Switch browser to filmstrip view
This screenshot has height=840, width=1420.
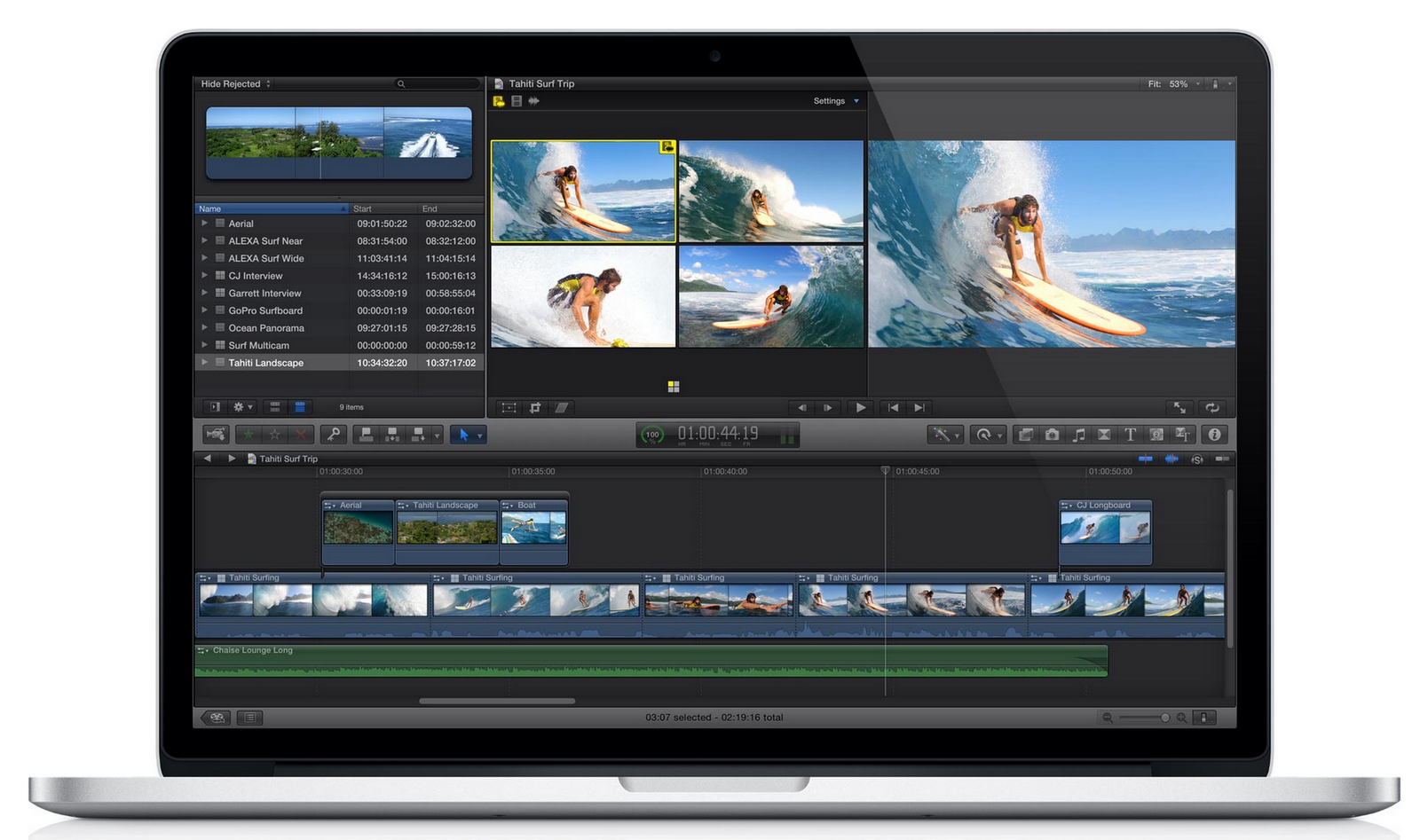coord(275,407)
